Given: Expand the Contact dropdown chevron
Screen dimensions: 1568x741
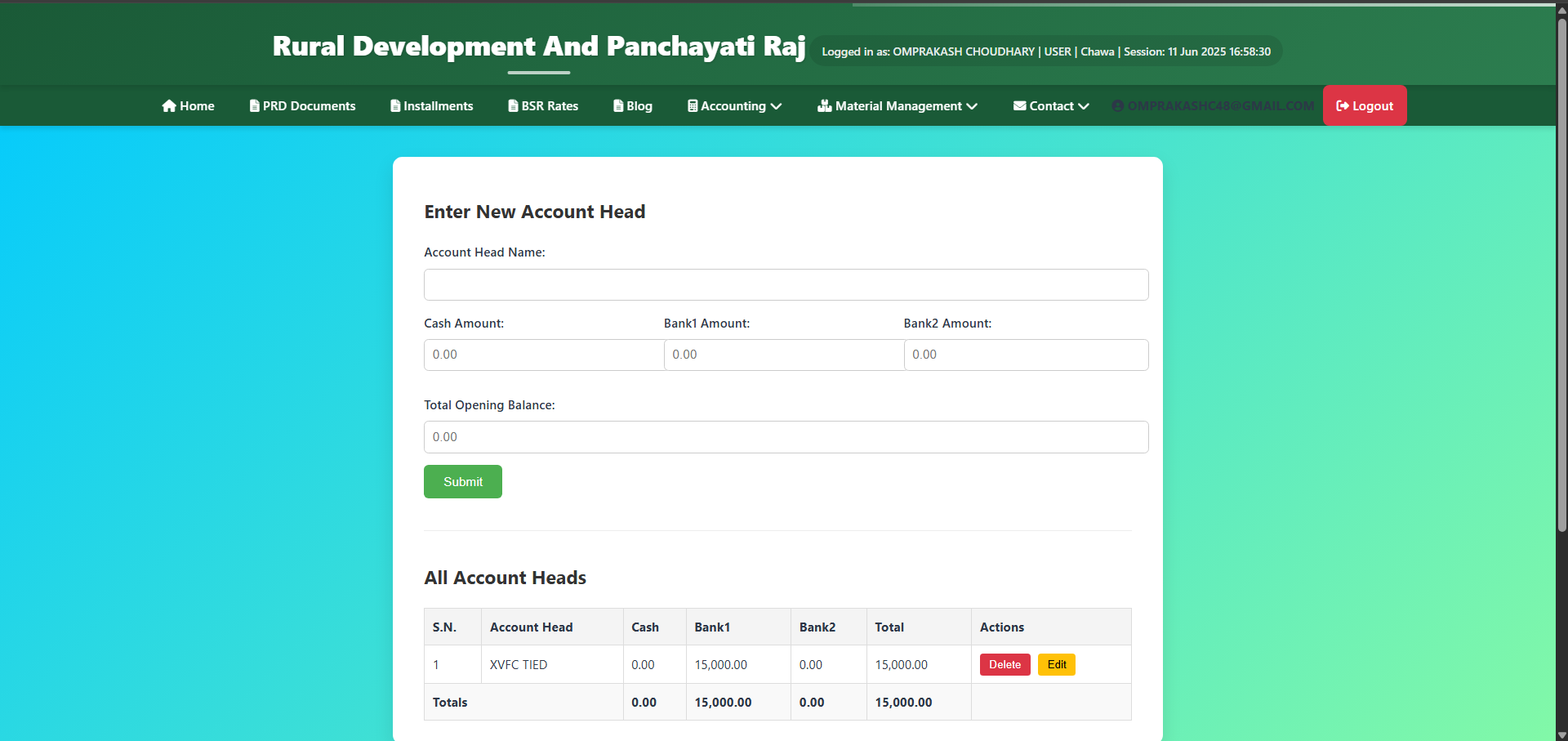Looking at the screenshot, I should (x=1084, y=105).
